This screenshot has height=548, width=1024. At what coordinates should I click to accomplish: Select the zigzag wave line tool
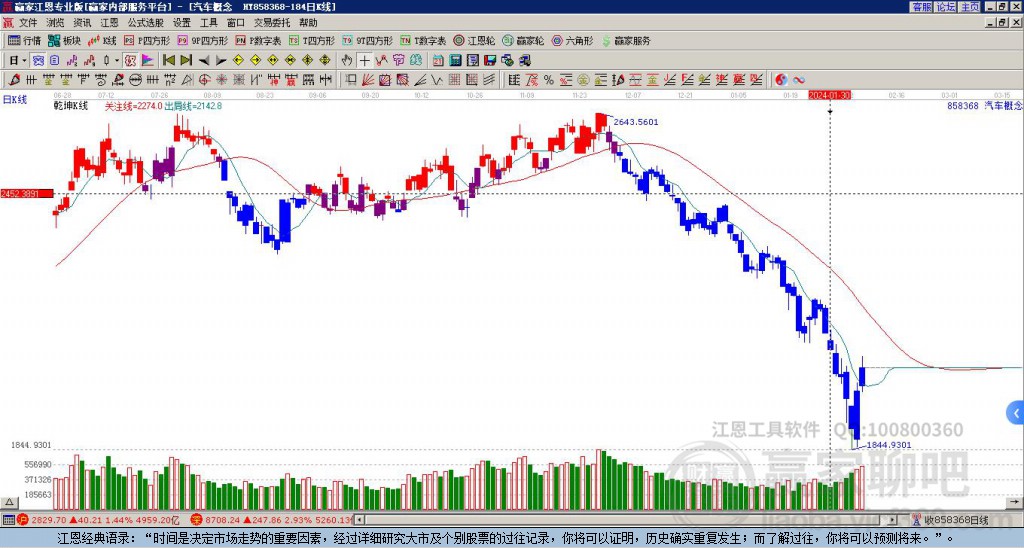(436, 80)
